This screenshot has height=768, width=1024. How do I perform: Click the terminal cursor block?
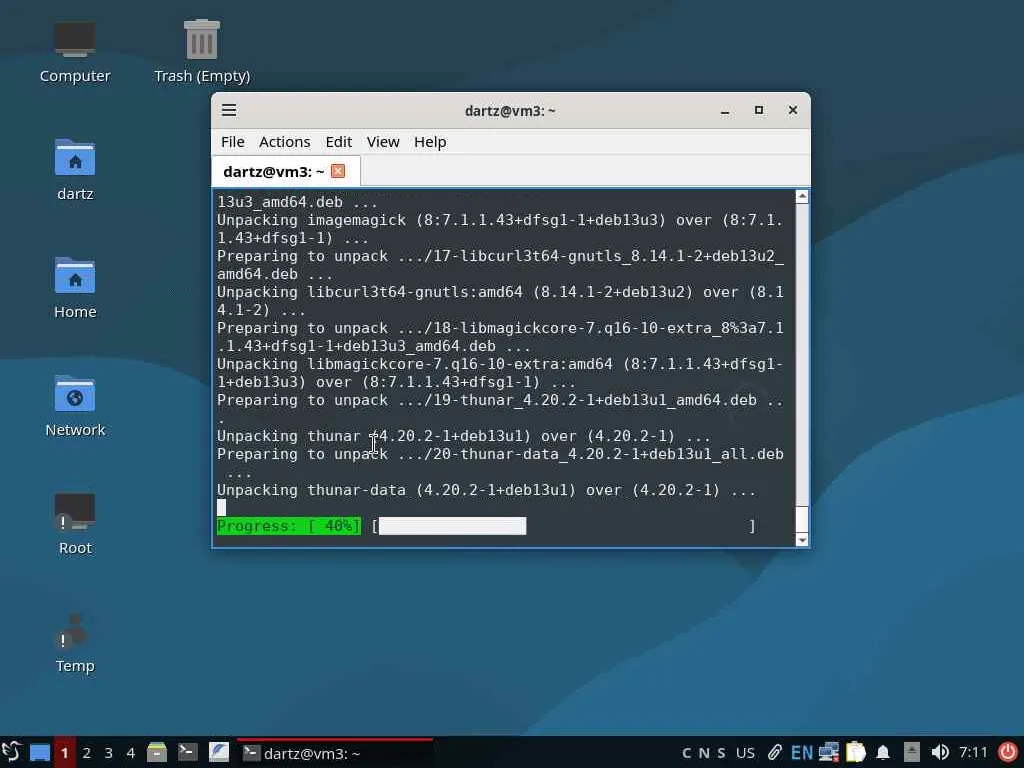(x=221, y=507)
